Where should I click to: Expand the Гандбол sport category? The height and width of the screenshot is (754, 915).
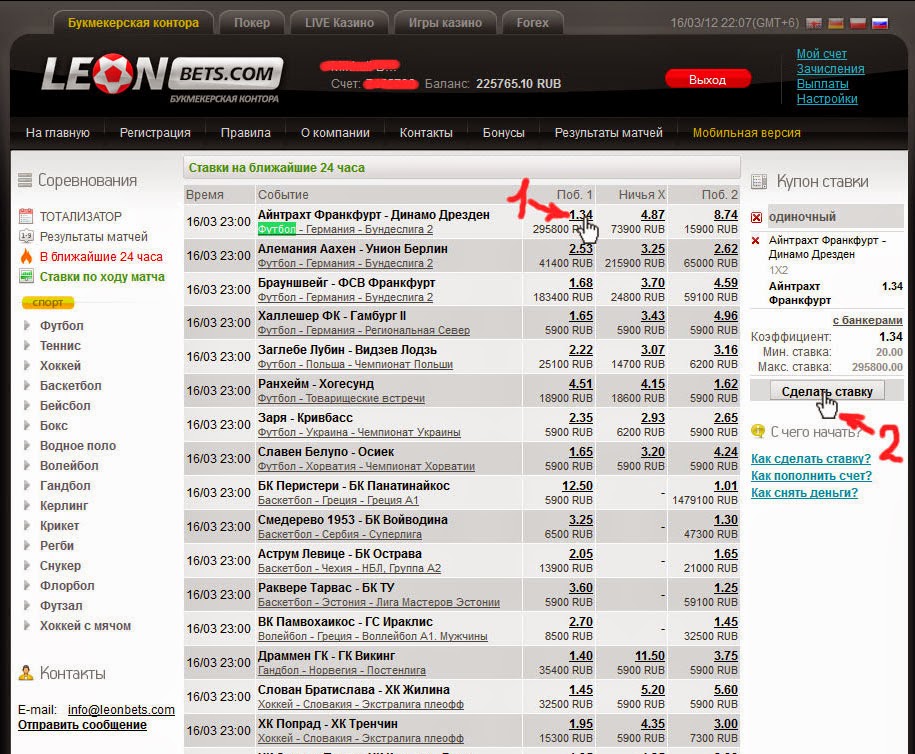click(x=65, y=486)
